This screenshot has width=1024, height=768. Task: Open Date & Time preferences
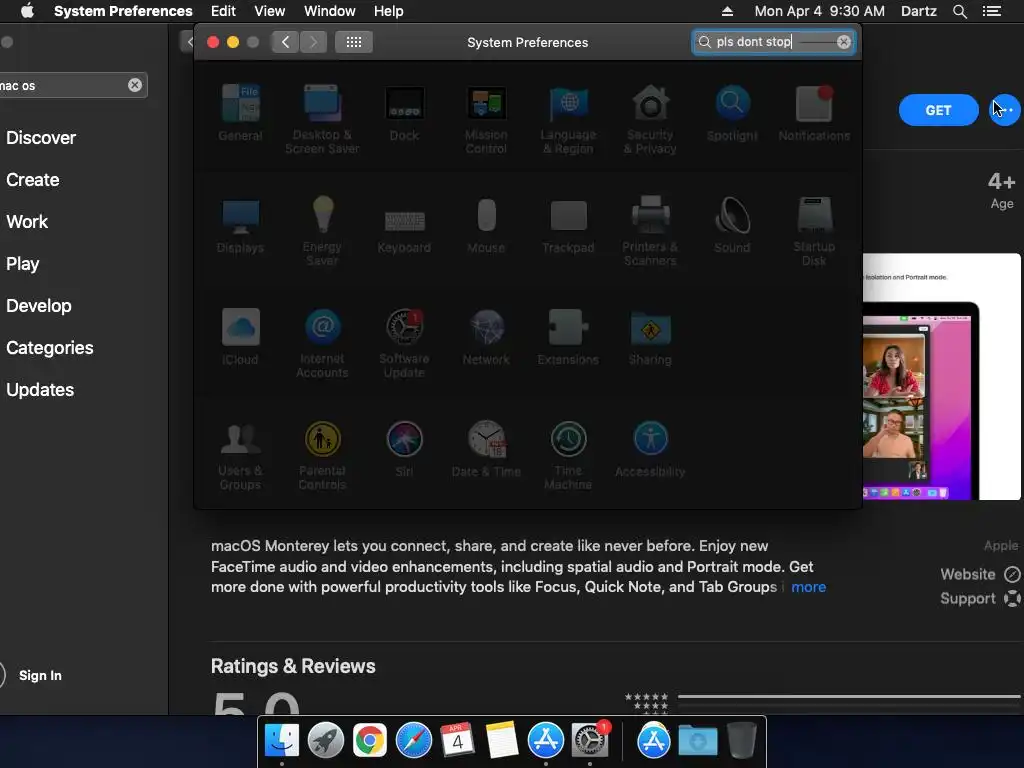click(x=486, y=449)
